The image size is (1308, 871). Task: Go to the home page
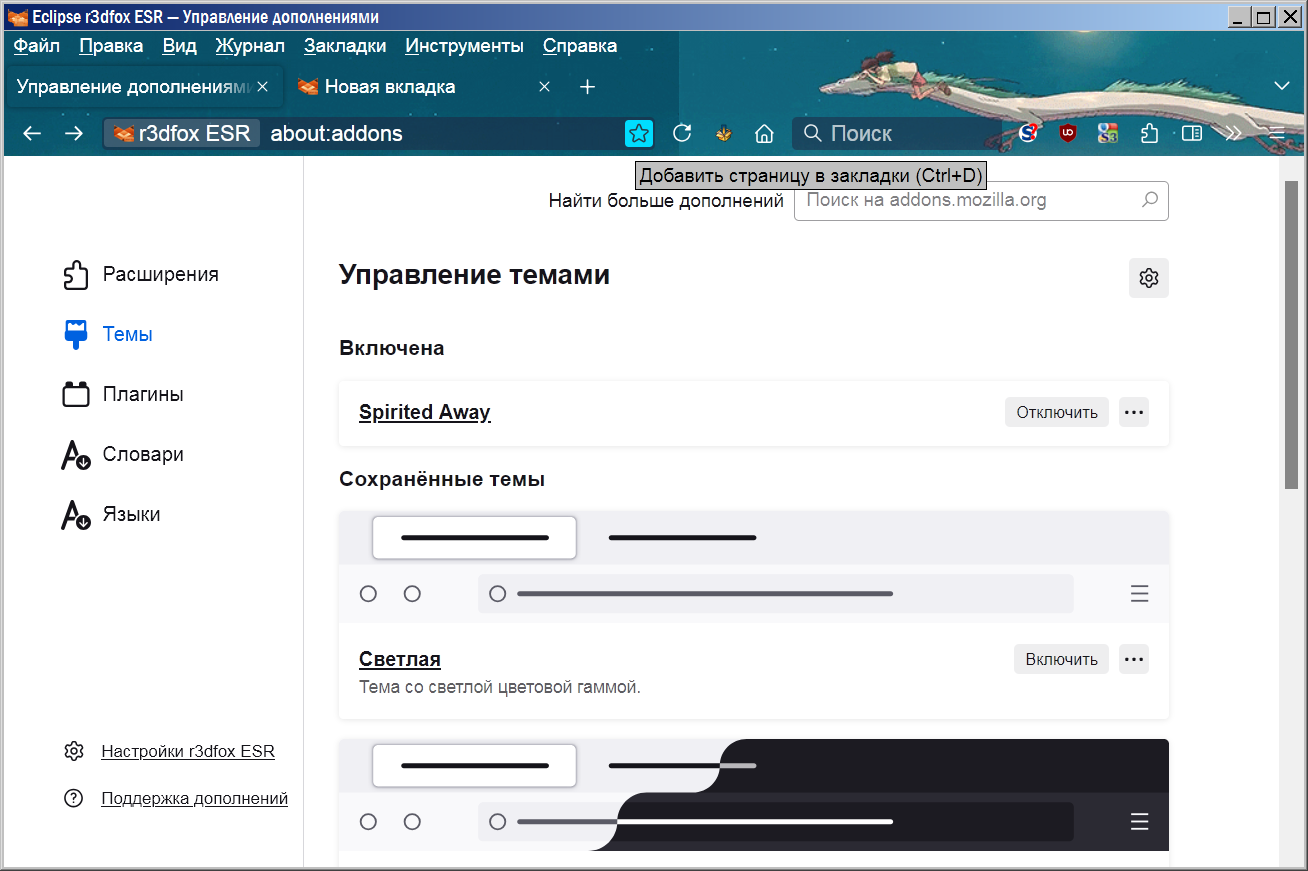coord(765,133)
